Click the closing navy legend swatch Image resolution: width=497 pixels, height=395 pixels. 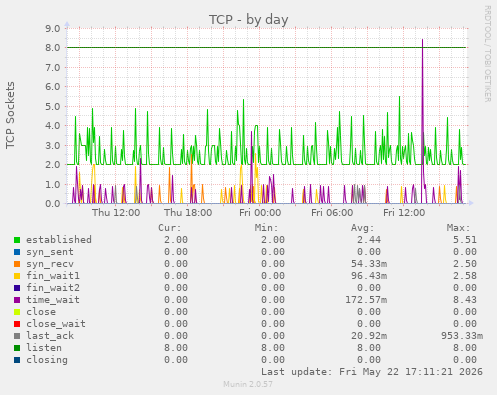(x=17, y=360)
